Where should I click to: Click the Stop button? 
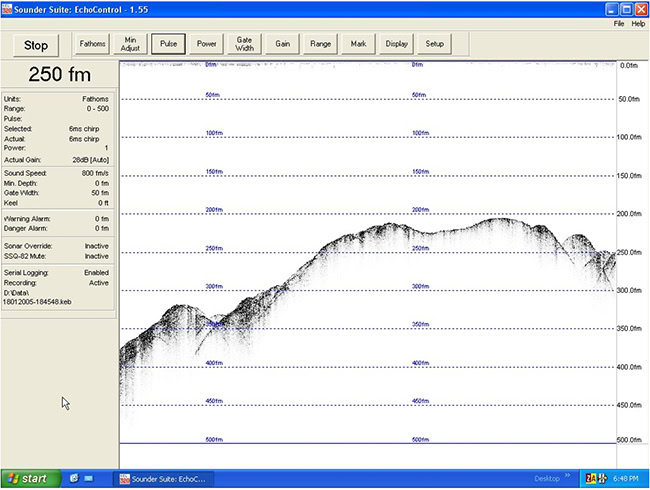point(36,45)
